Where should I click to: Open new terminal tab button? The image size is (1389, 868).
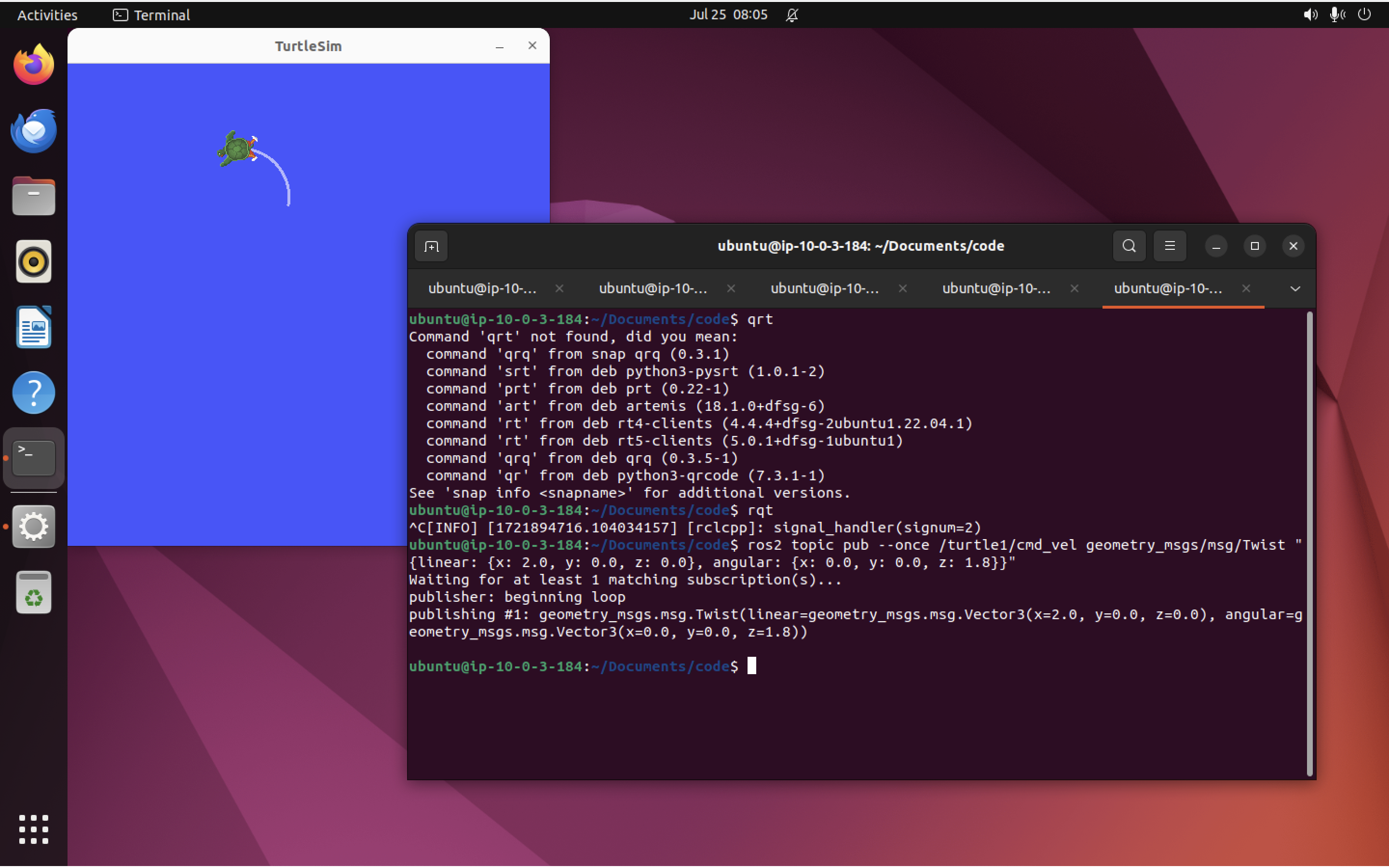(x=431, y=246)
